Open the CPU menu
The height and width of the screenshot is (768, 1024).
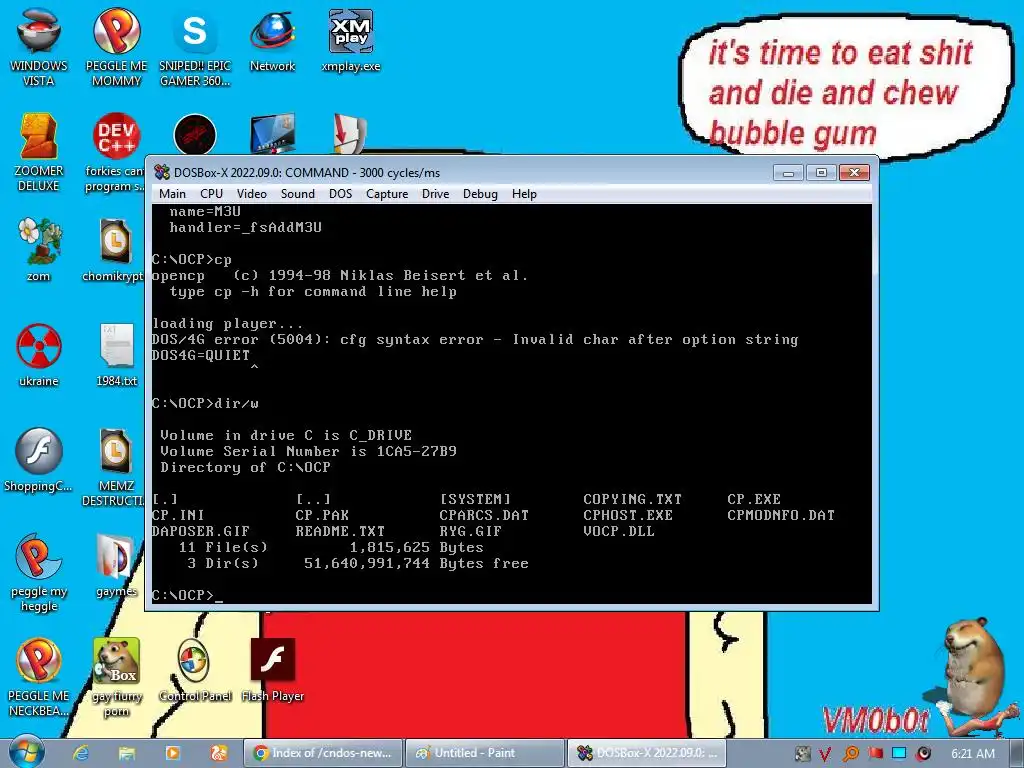pos(212,194)
